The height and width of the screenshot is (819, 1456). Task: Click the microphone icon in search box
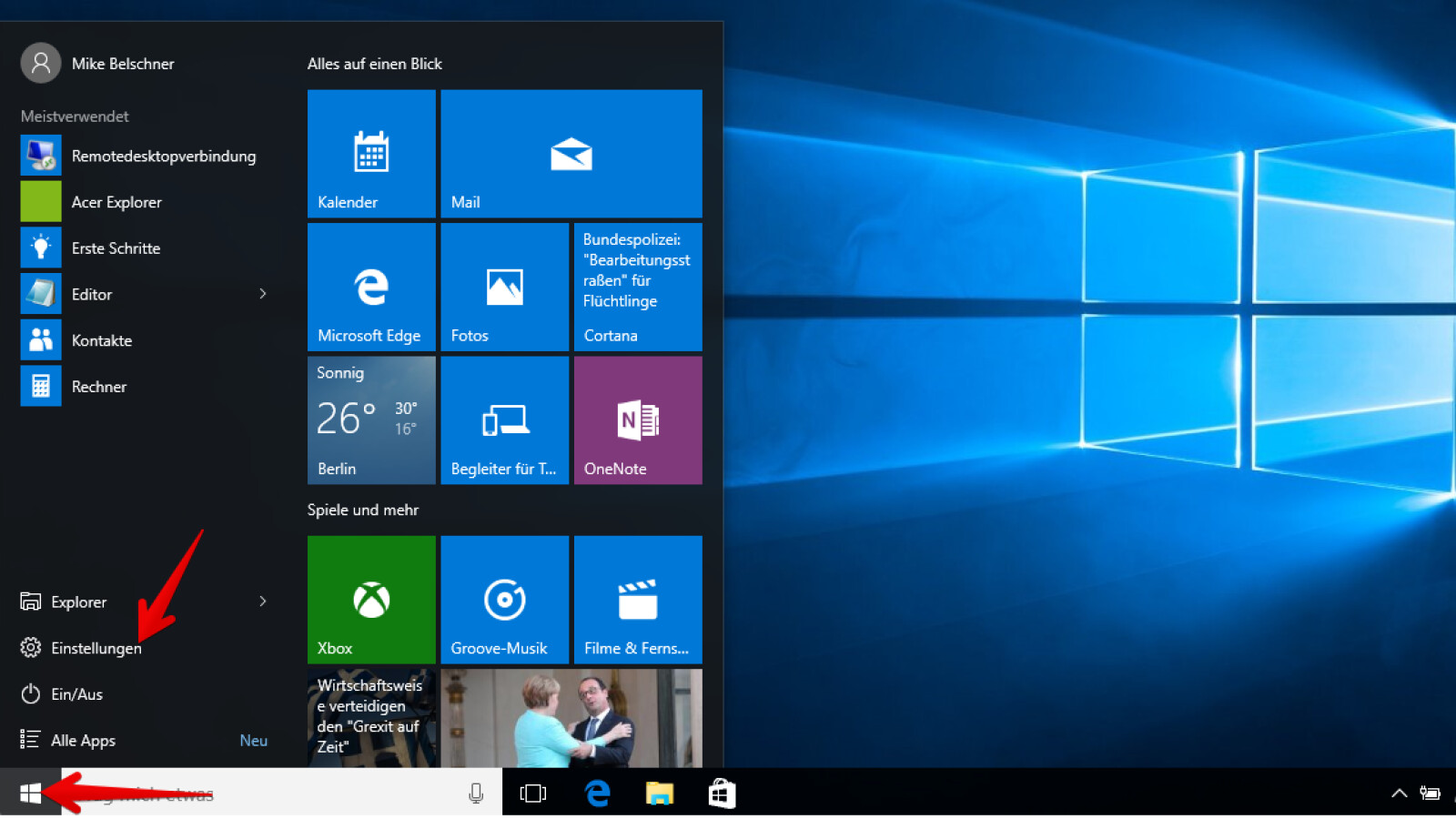[x=476, y=794]
